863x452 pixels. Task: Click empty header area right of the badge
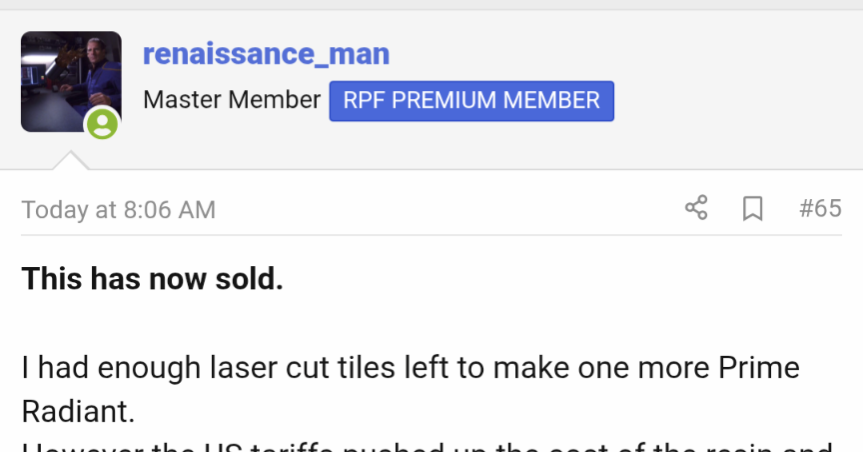[x=738, y=101]
